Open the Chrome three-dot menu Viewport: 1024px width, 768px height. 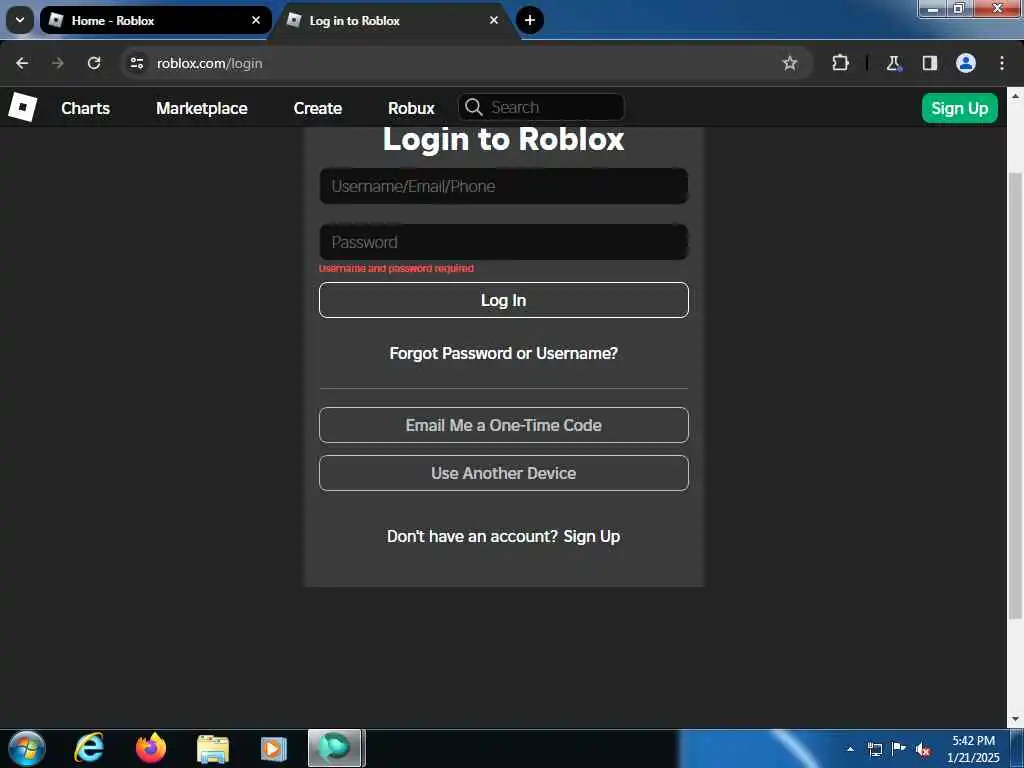point(1002,63)
